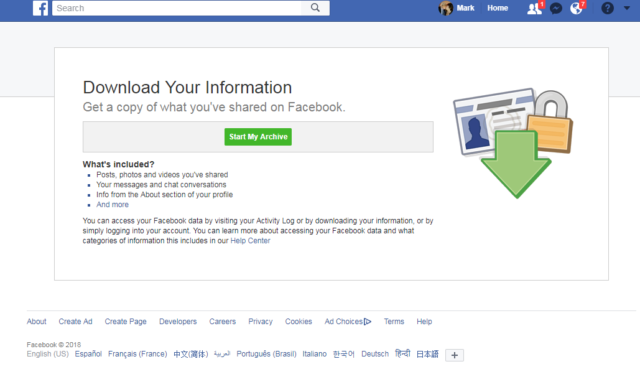Select Deutsch language link
This screenshot has height=382, width=640.
[375, 354]
